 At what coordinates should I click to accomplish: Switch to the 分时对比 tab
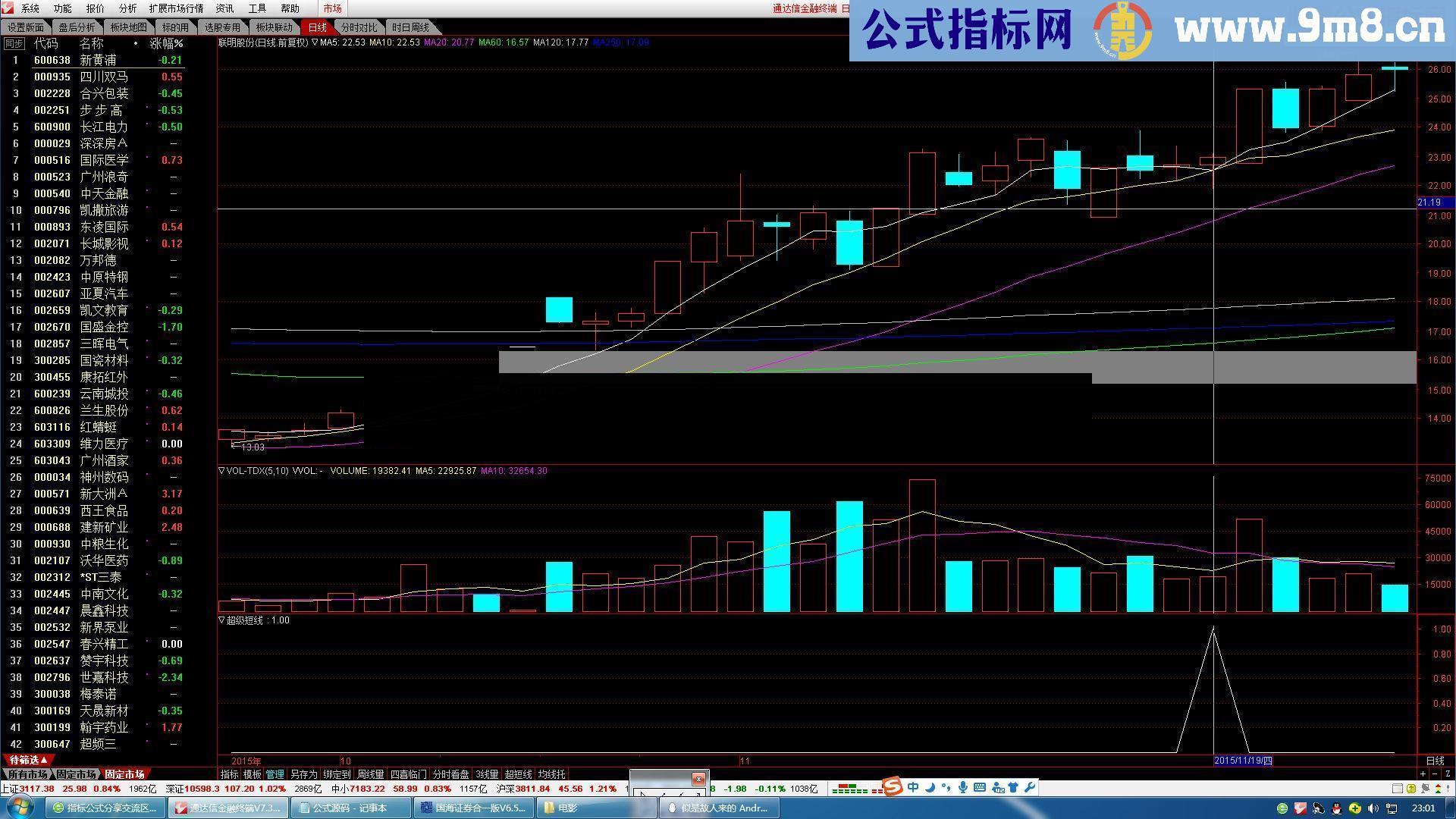(x=359, y=27)
